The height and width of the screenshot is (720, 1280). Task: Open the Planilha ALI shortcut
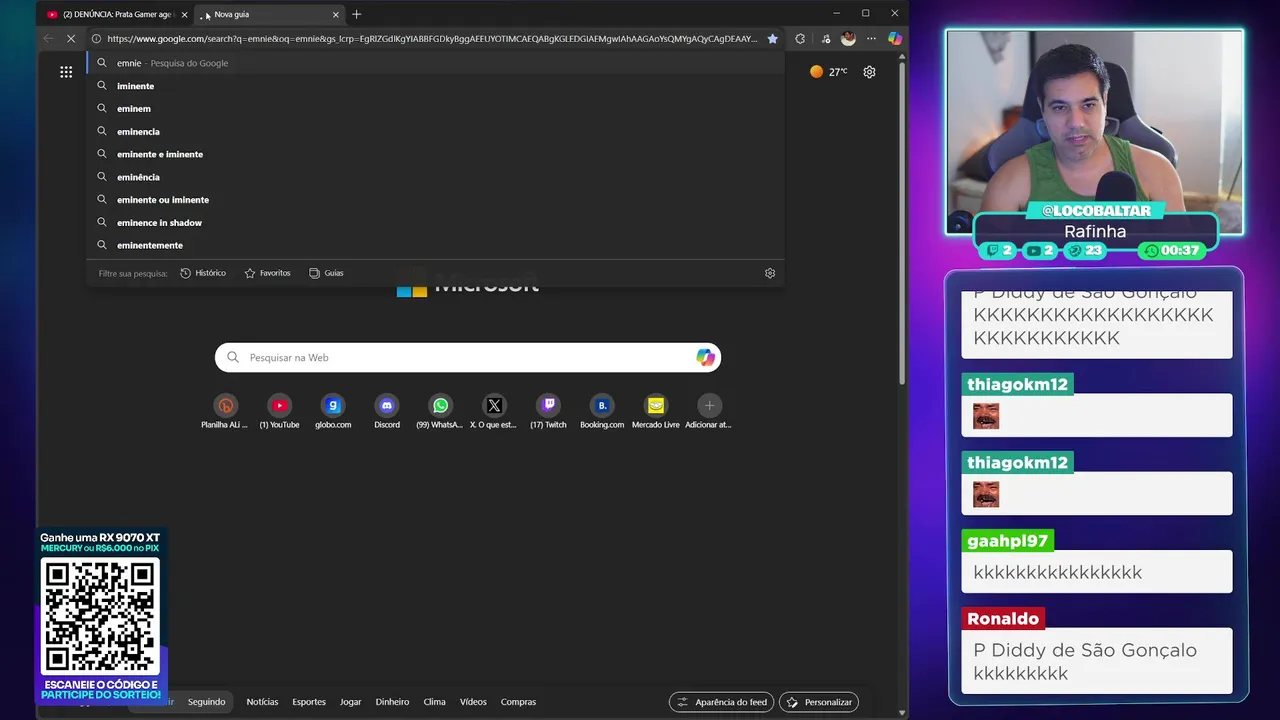pos(225,411)
